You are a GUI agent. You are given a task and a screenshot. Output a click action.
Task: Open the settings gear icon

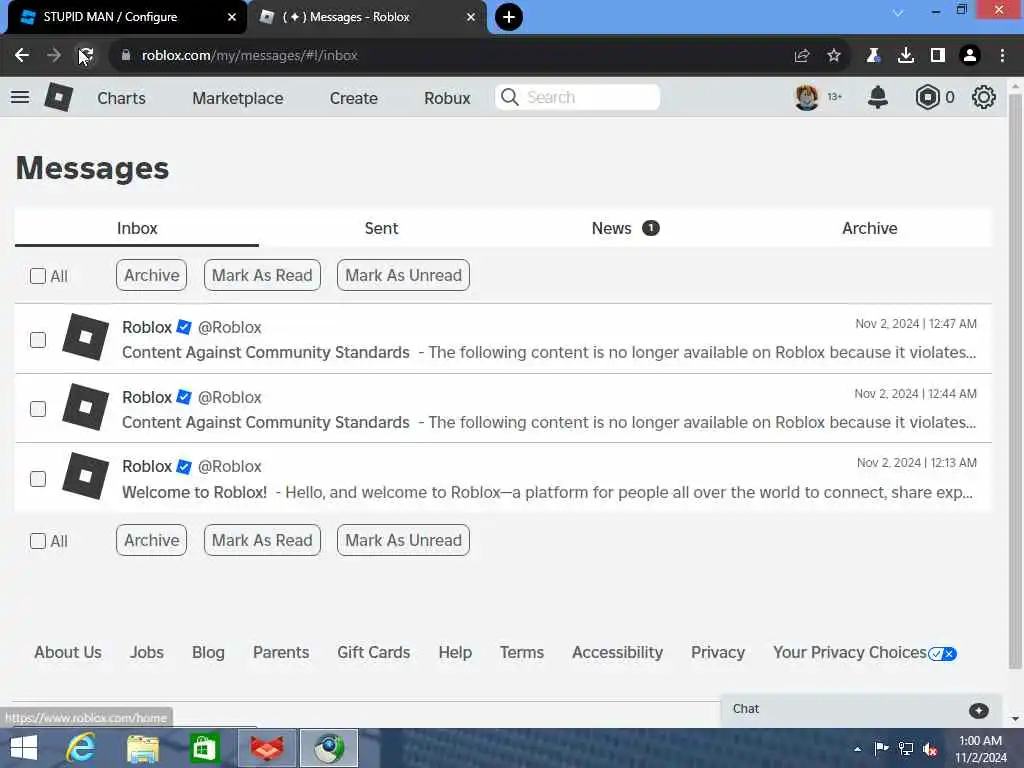coord(984,97)
